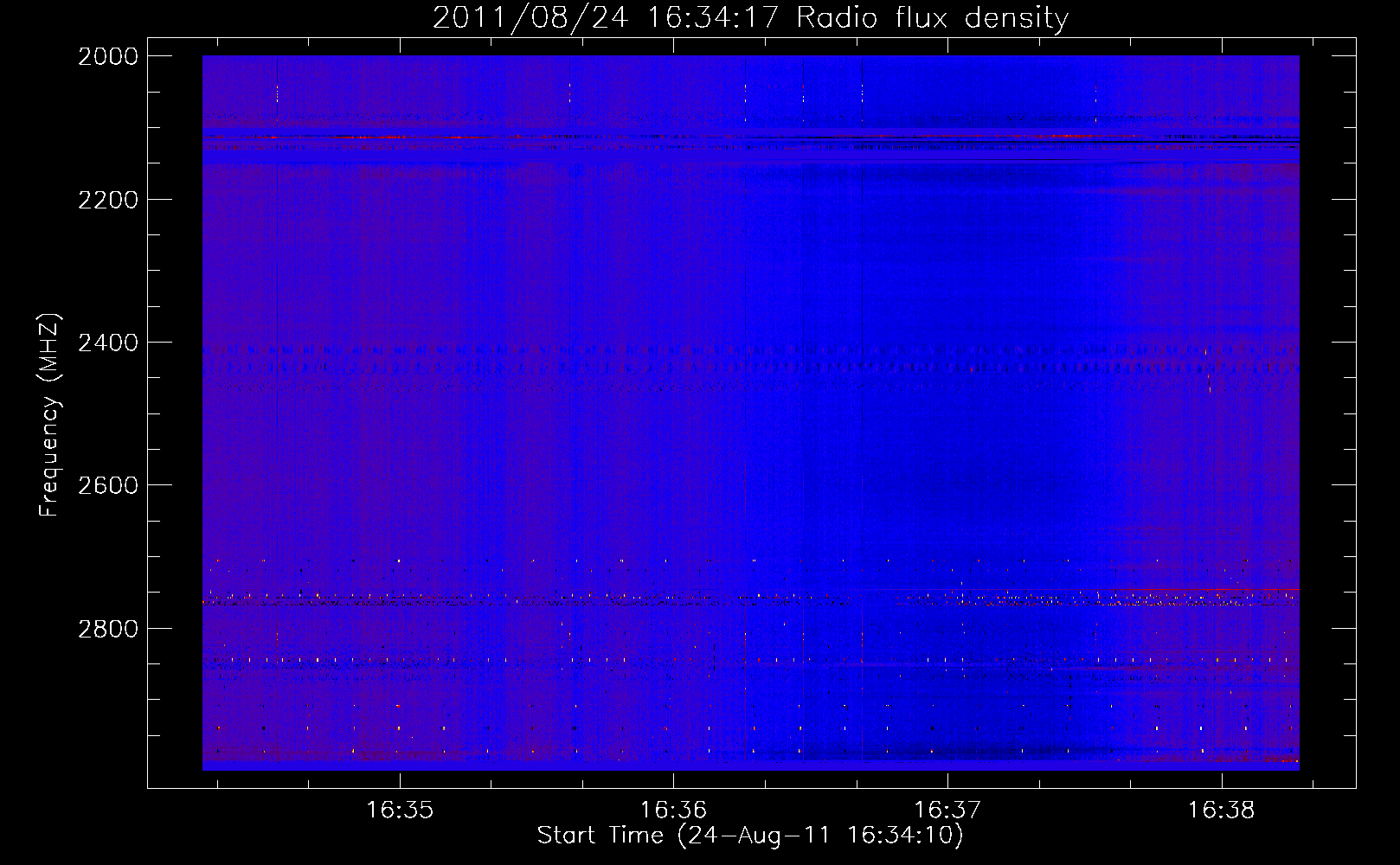This screenshot has width=1400, height=865.
Task: Click the 2800 frequency tick label
Action: point(108,628)
